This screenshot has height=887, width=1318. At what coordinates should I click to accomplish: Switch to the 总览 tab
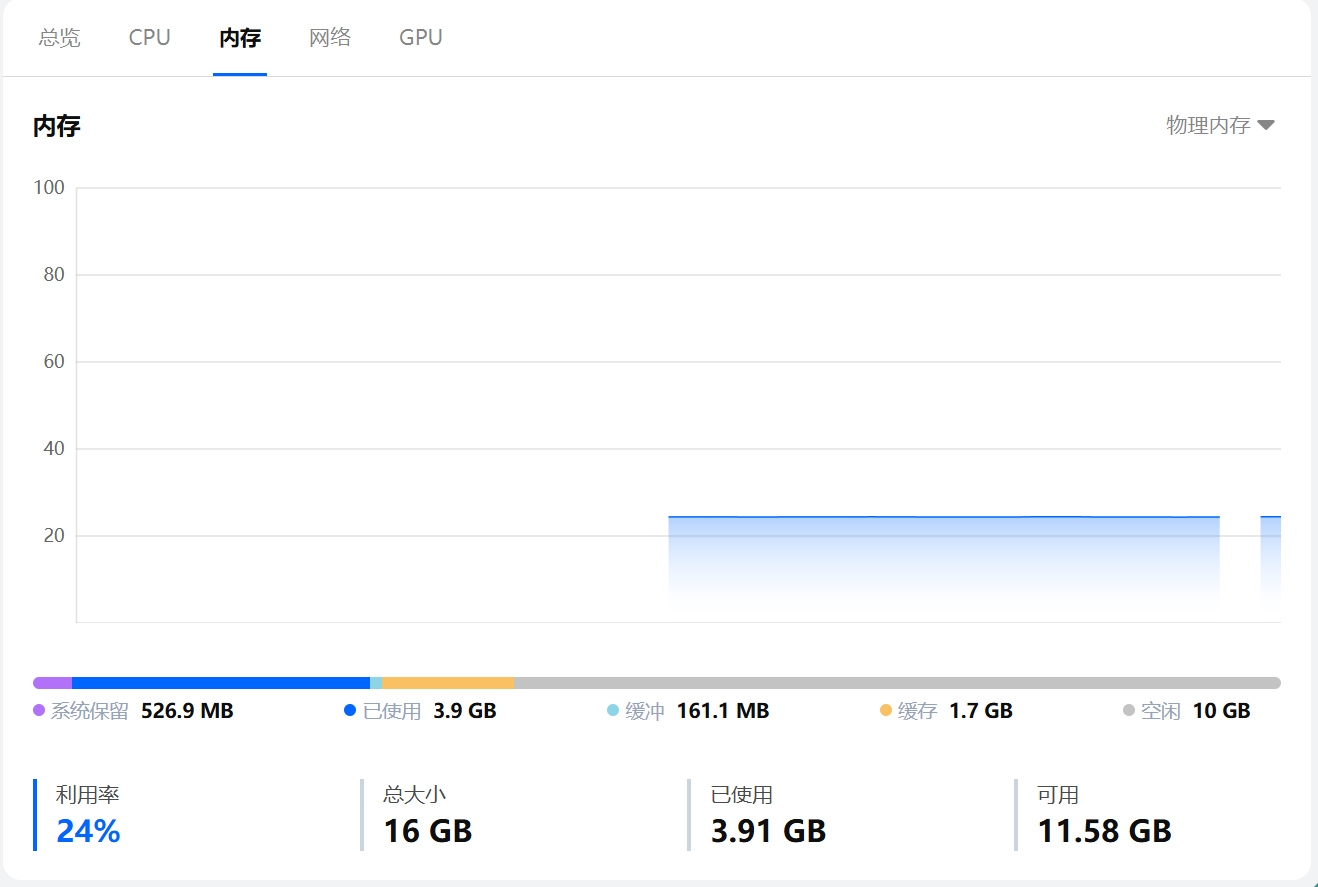pyautogui.click(x=59, y=38)
